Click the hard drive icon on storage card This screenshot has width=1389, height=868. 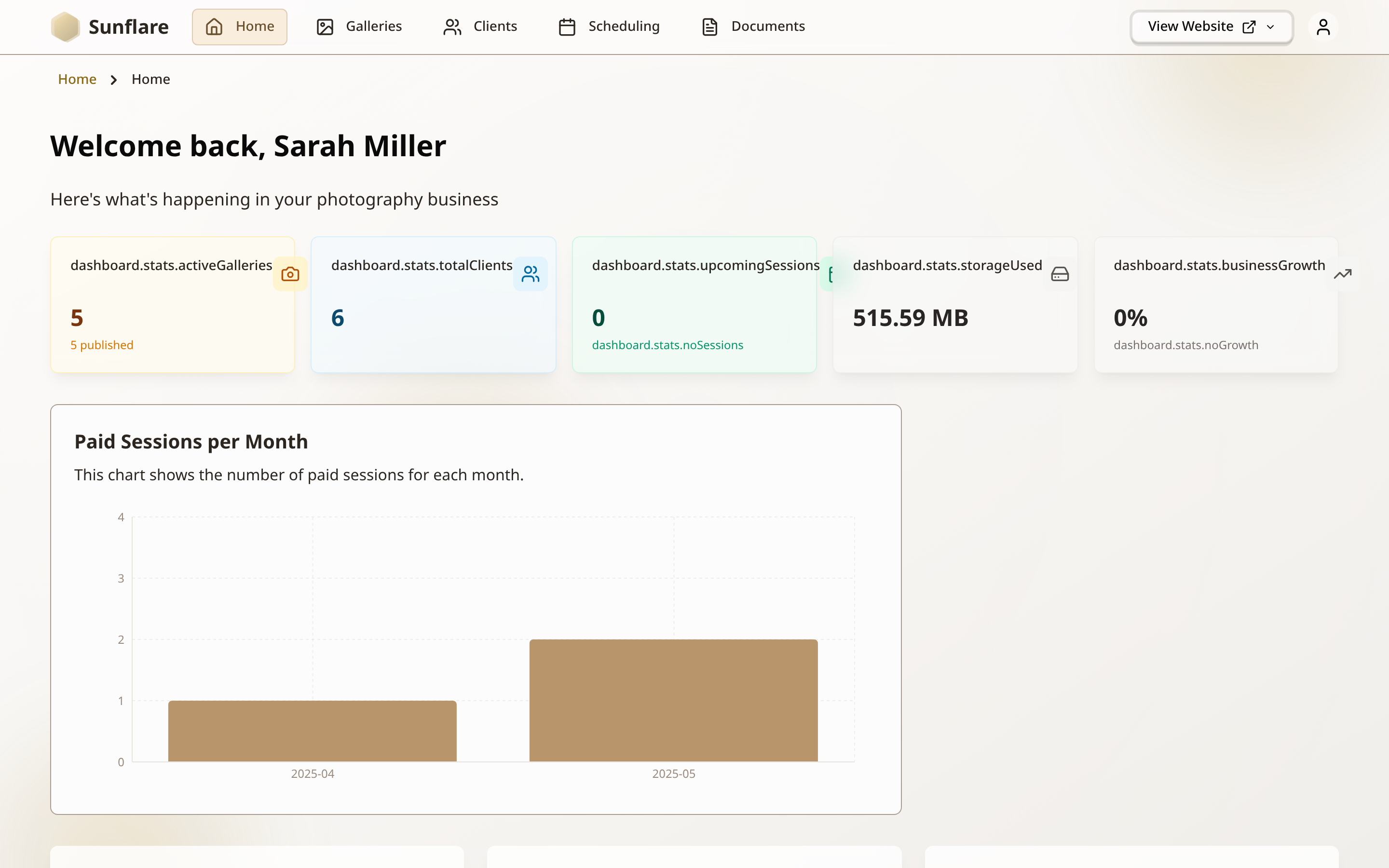(x=1059, y=274)
